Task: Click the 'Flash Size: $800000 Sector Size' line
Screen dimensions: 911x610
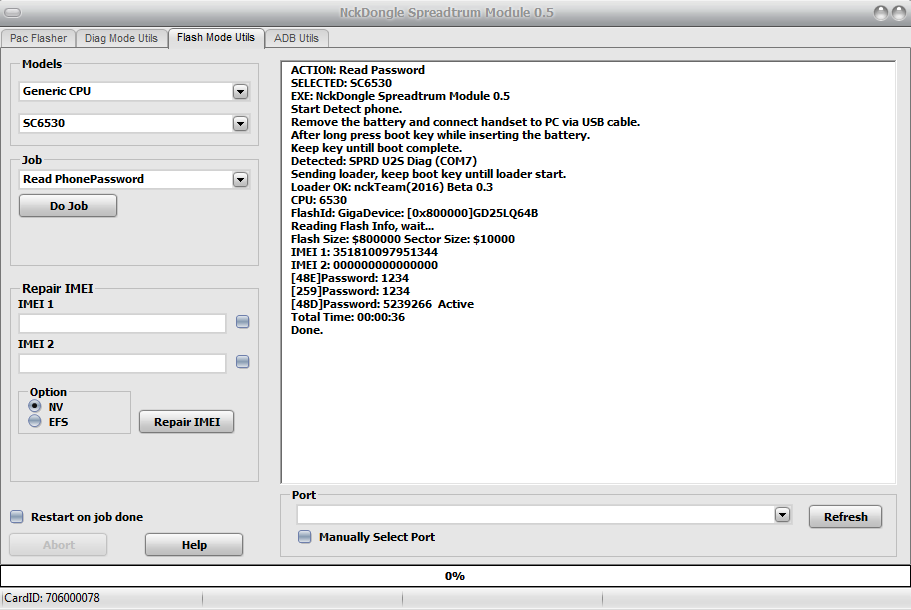Action: [403, 239]
